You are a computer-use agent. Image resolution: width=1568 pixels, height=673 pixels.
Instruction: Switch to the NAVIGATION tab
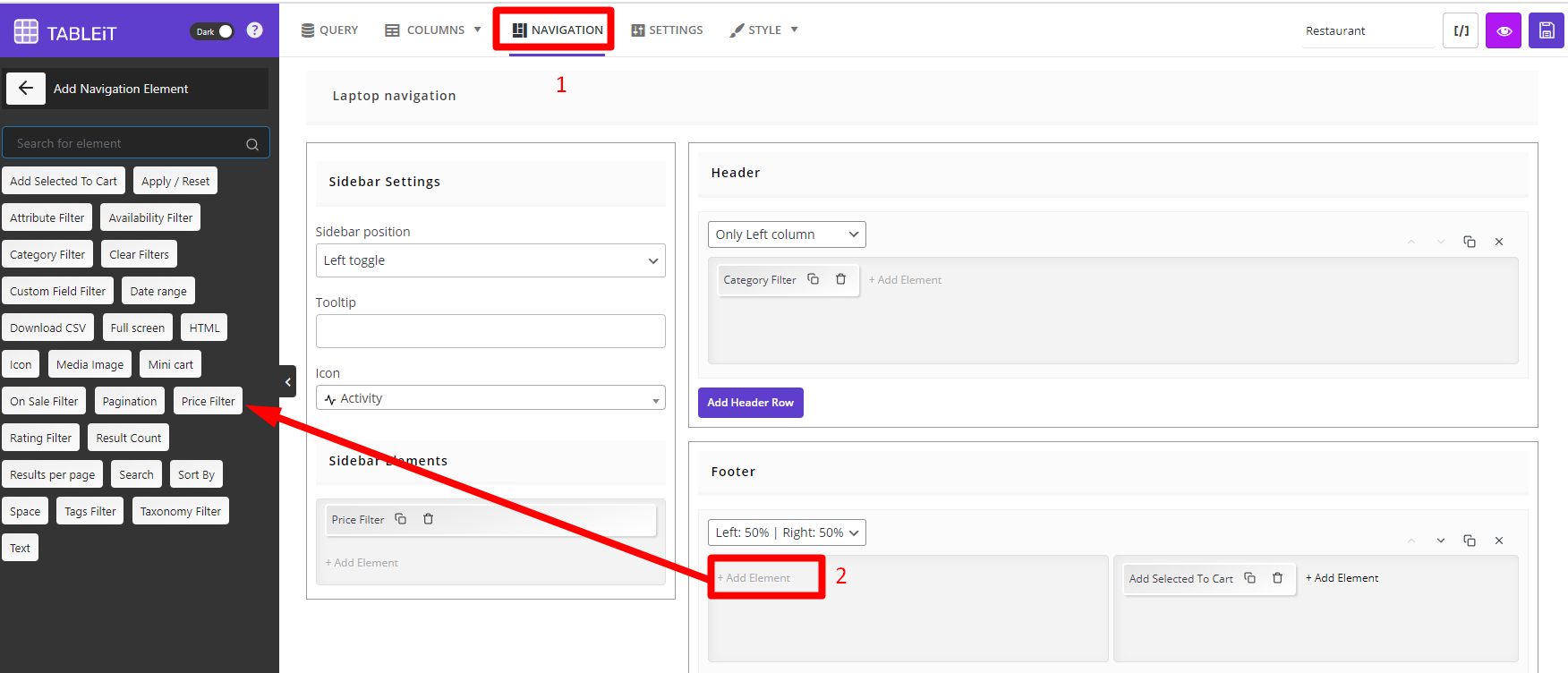tap(558, 30)
